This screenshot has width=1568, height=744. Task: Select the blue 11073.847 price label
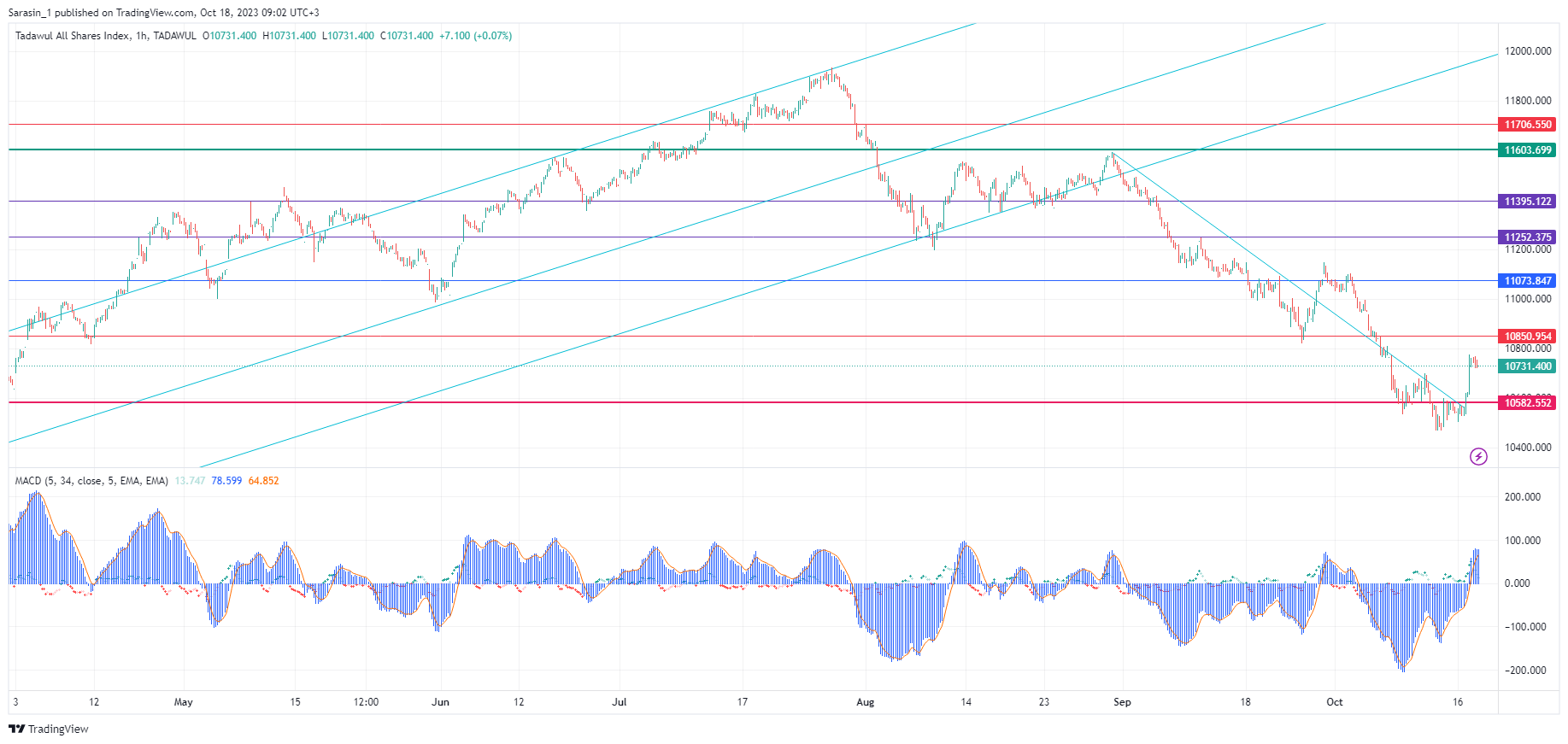[x=1528, y=281]
